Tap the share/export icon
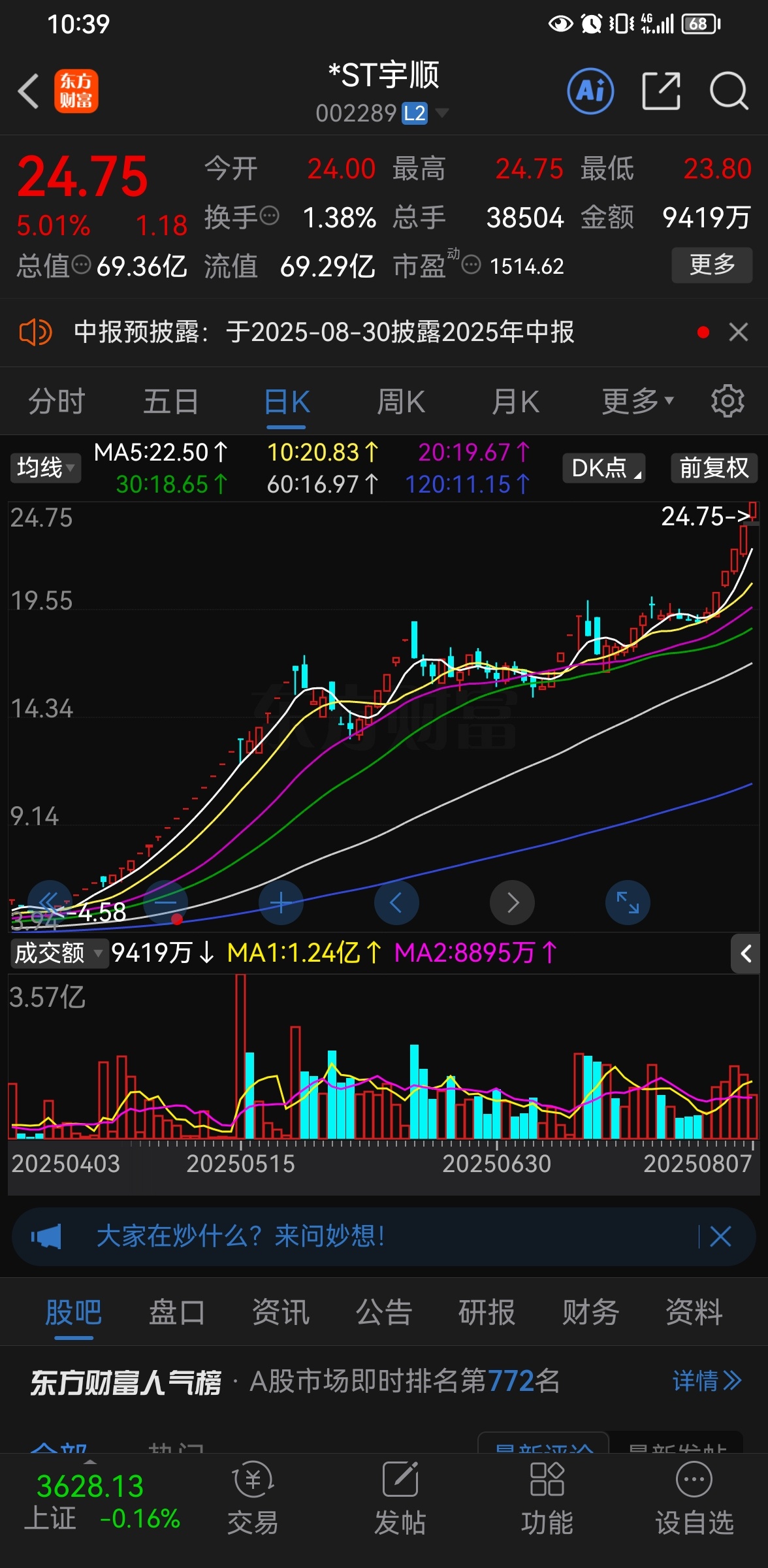Screen dimensions: 768x1568 pyautogui.click(x=661, y=91)
